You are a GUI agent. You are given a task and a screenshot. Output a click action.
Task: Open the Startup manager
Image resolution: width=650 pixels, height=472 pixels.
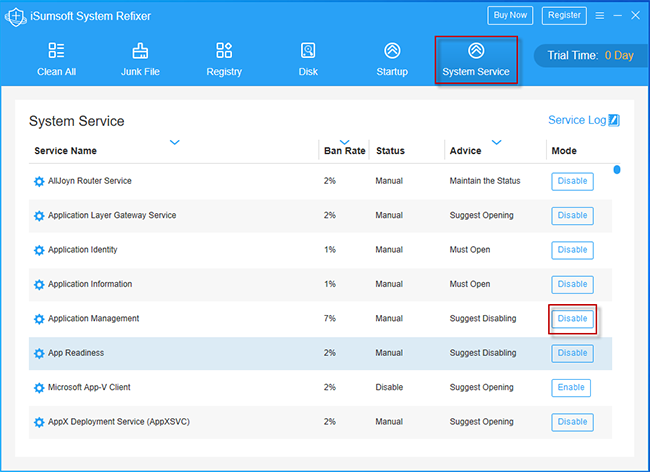point(392,59)
